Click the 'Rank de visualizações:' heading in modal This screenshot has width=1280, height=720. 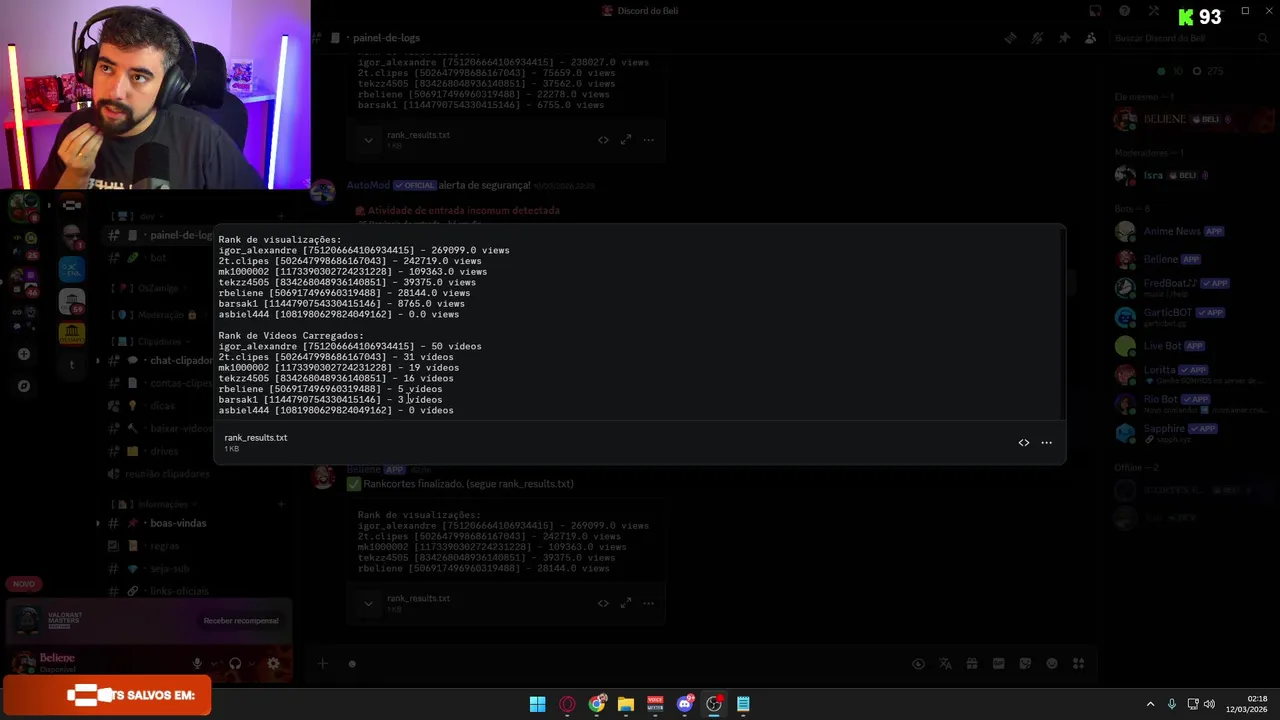click(280, 239)
